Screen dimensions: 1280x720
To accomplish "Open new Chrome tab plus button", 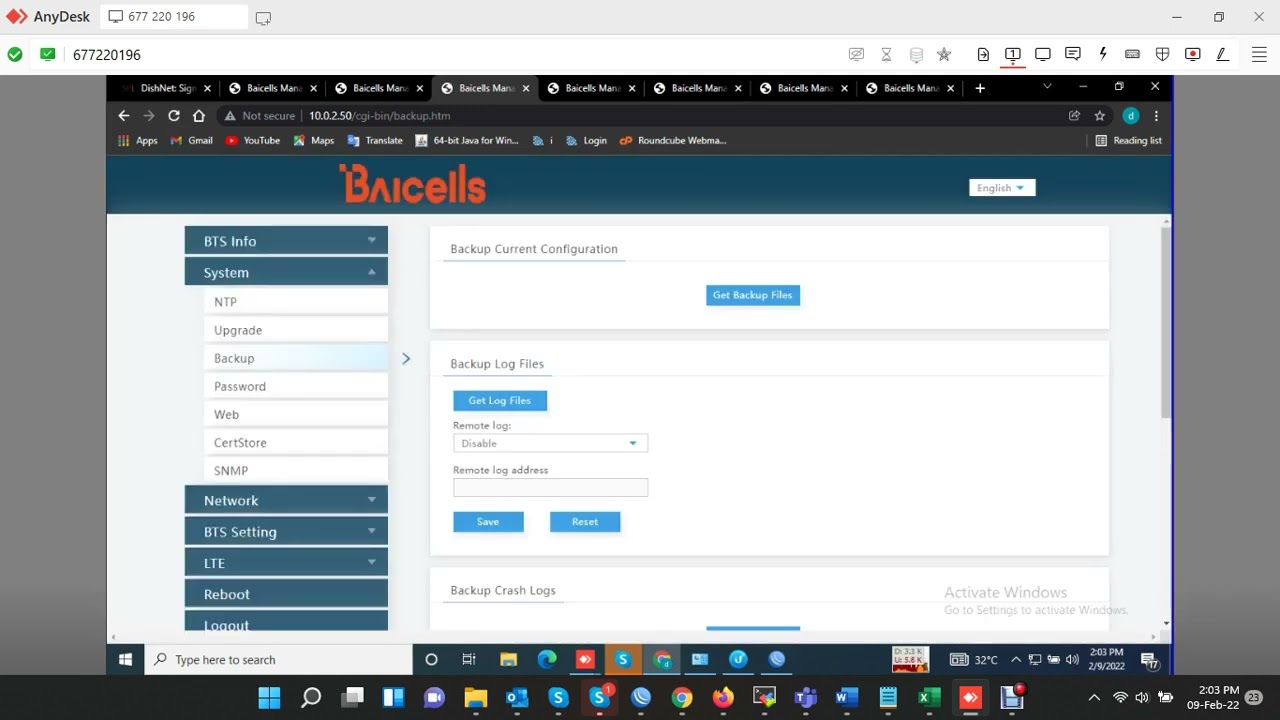I will 980,88.
